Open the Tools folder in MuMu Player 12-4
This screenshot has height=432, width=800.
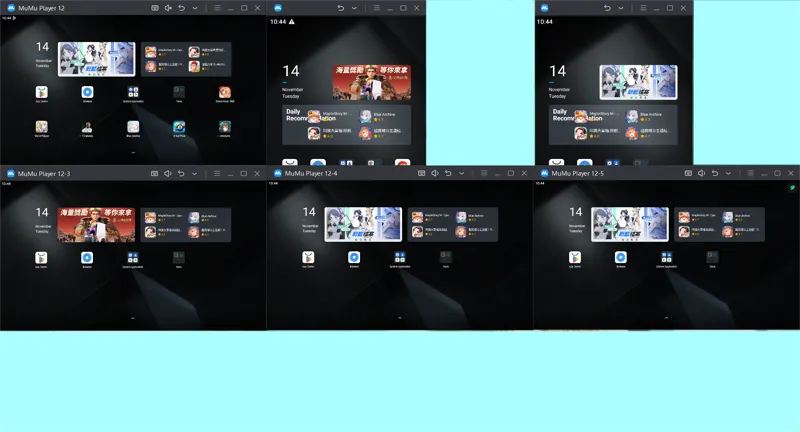tap(446, 258)
